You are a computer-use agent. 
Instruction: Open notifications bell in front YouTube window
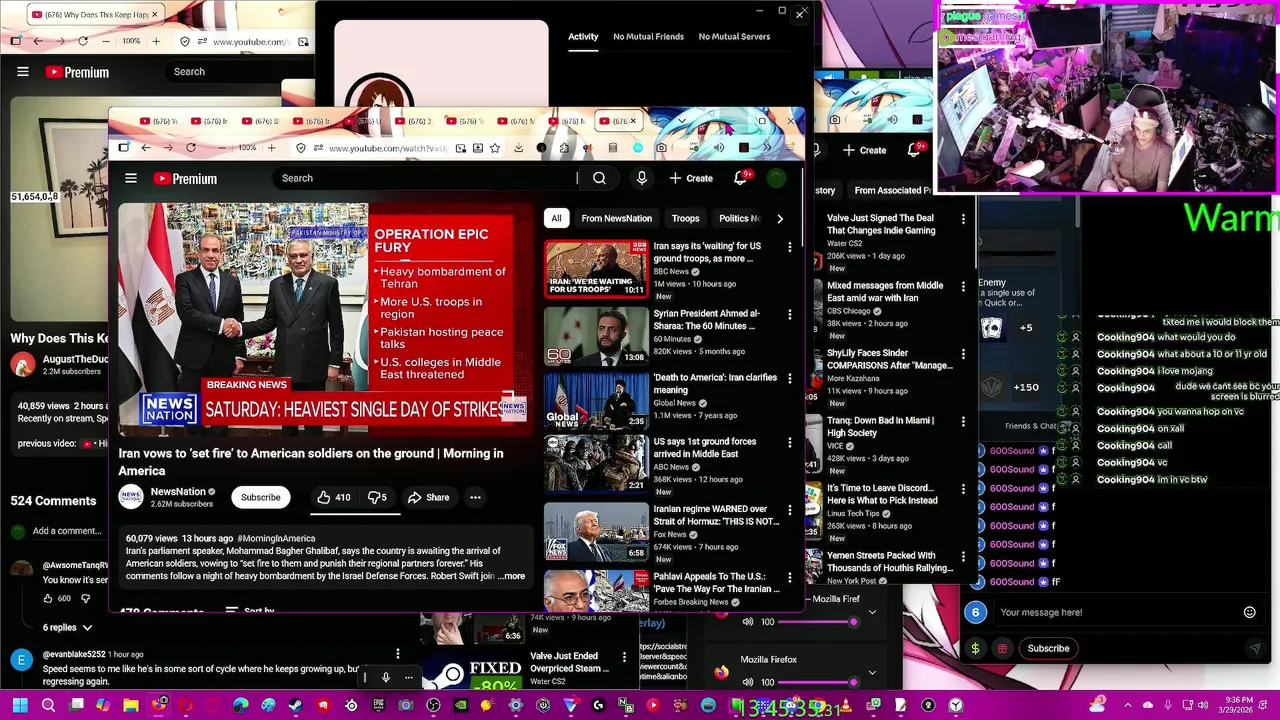point(741,178)
